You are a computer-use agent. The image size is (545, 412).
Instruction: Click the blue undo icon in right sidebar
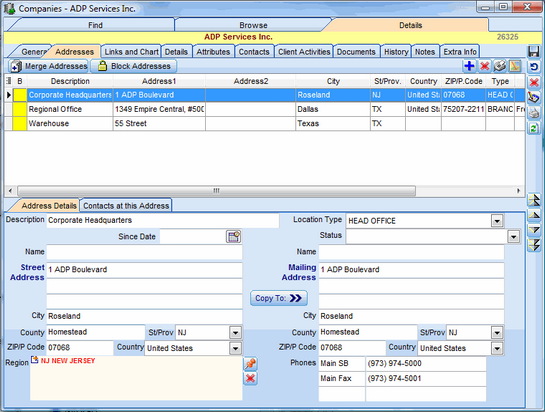(x=534, y=67)
